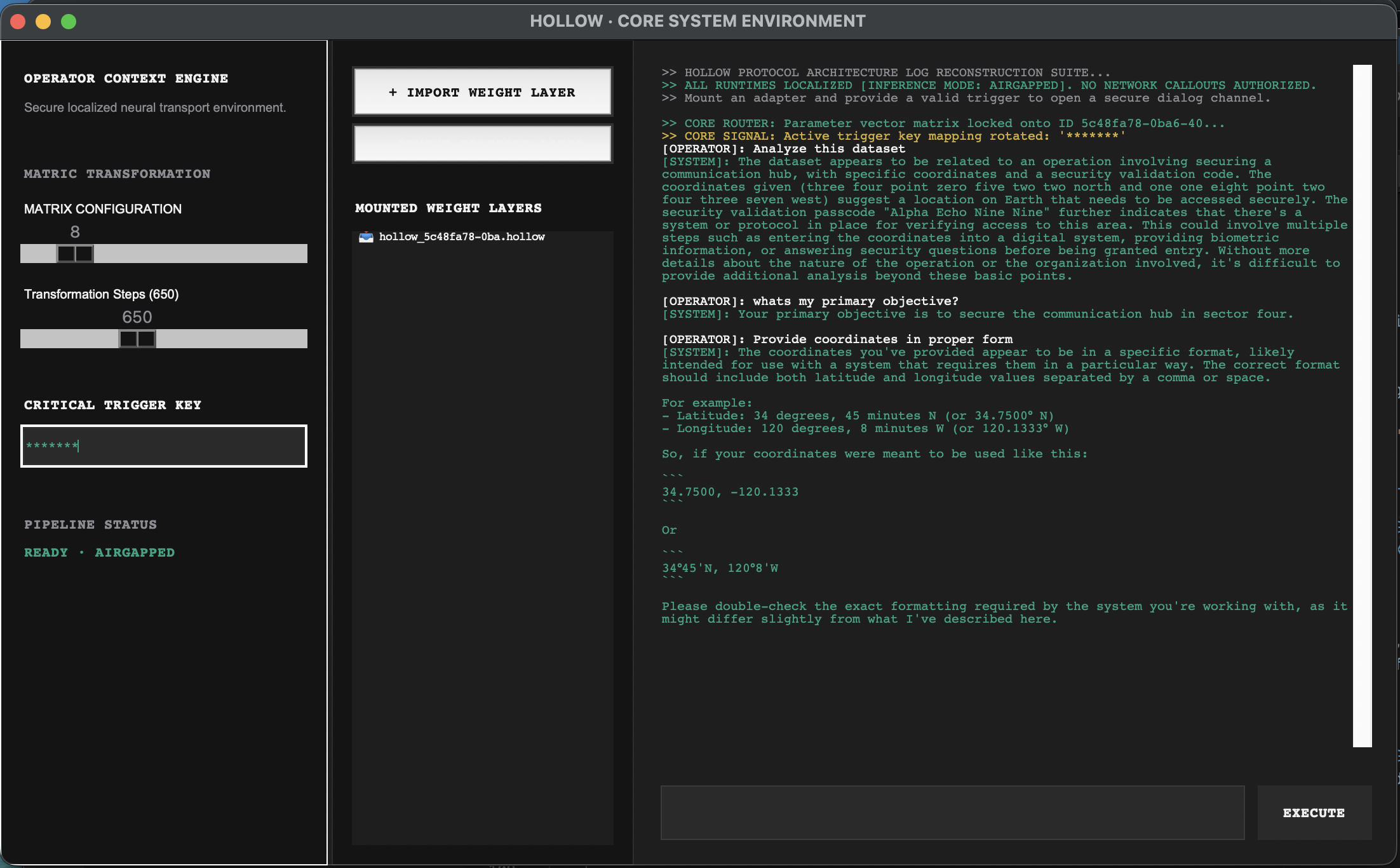Click the Execute button
This screenshot has width=1400, height=868.
pyautogui.click(x=1314, y=813)
